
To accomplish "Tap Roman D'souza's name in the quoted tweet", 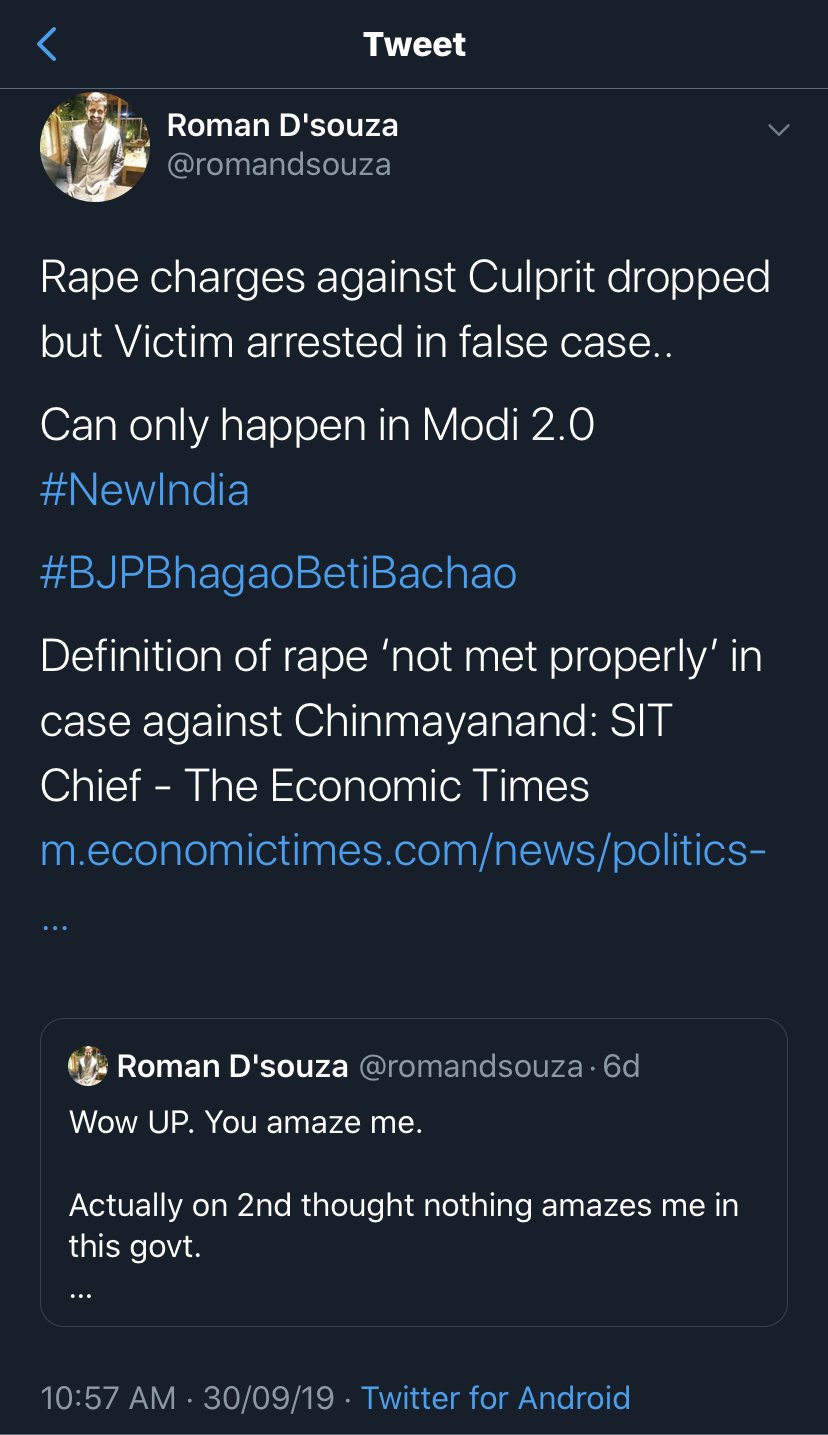I will [x=232, y=1066].
